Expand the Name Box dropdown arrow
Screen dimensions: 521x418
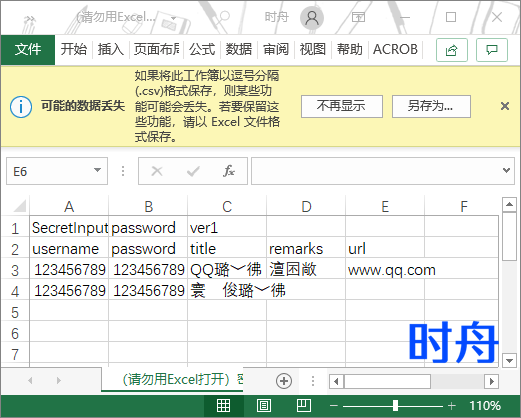(97, 170)
